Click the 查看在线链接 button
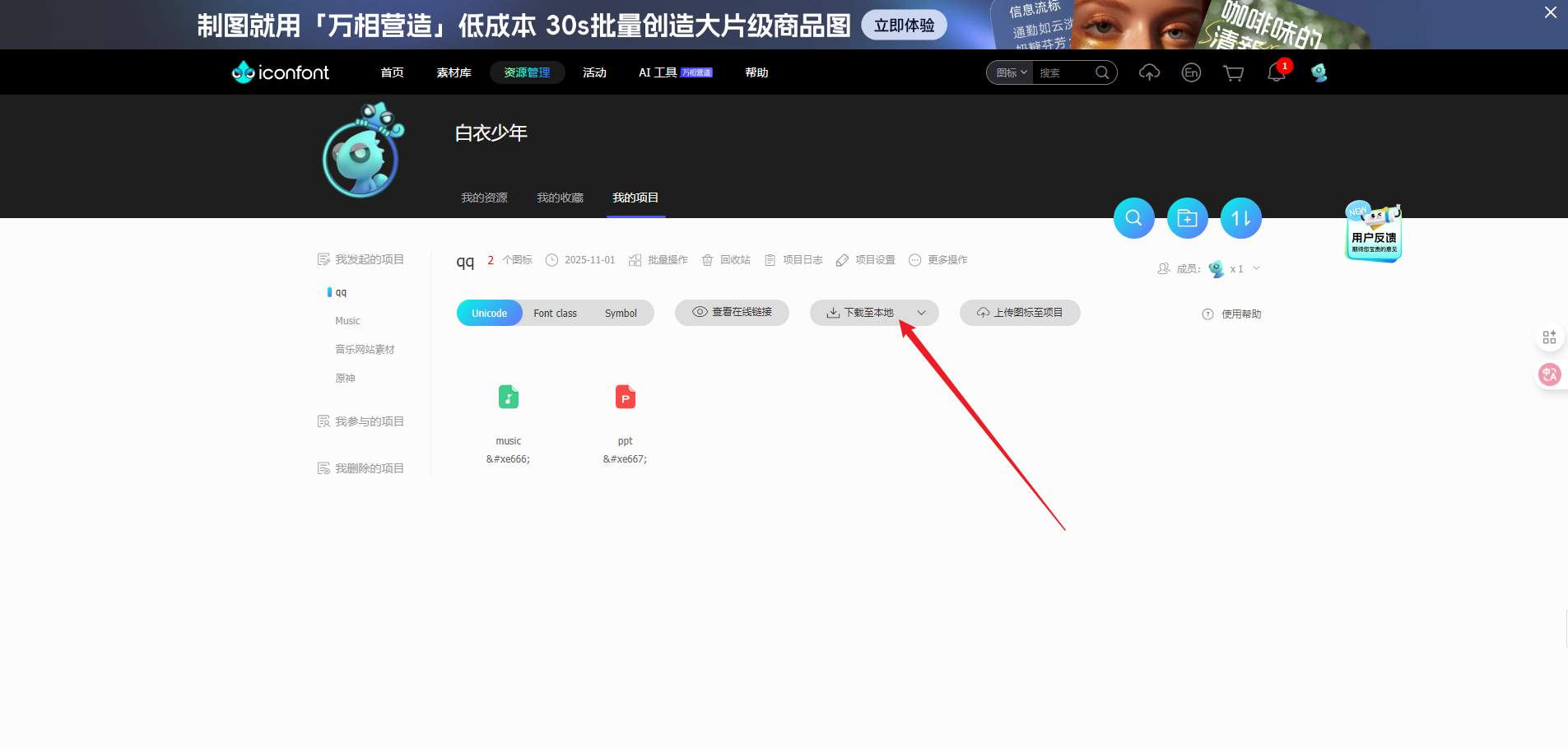The image size is (1568, 749). [x=732, y=313]
